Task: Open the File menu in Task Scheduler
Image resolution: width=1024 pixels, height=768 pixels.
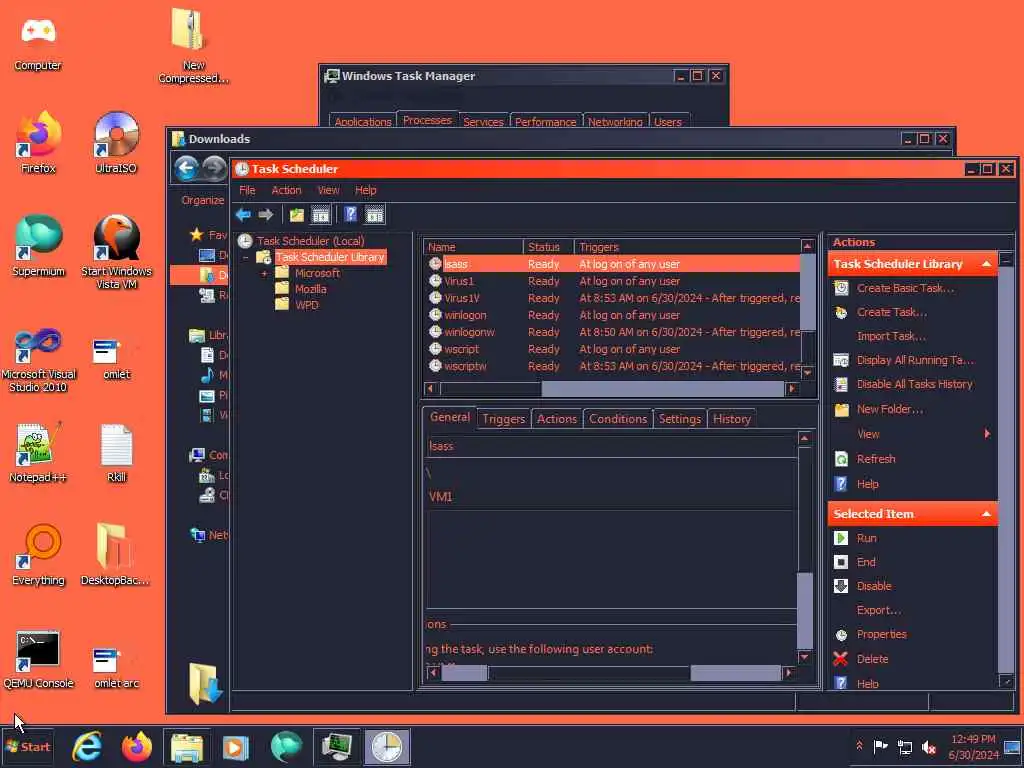Action: [247, 190]
